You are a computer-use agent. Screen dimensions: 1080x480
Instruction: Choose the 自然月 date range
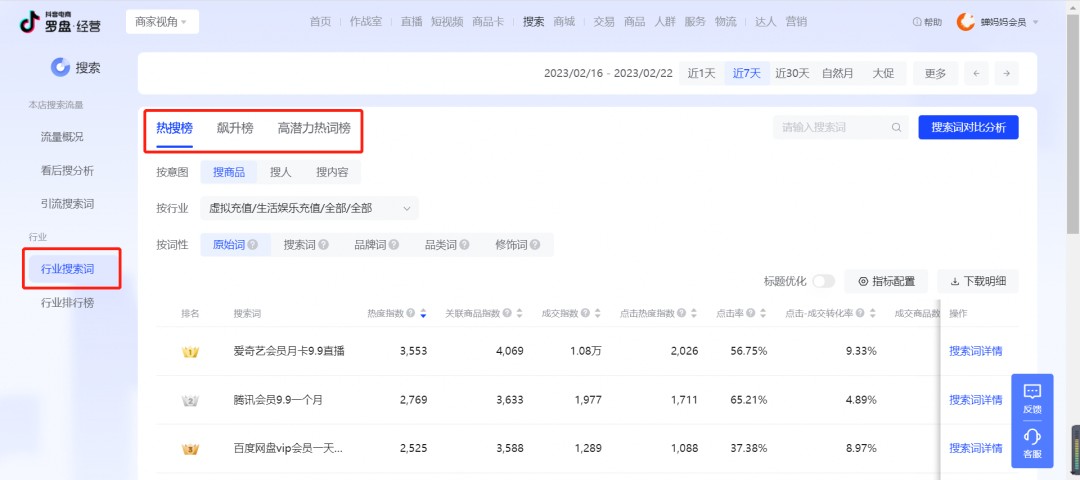838,74
